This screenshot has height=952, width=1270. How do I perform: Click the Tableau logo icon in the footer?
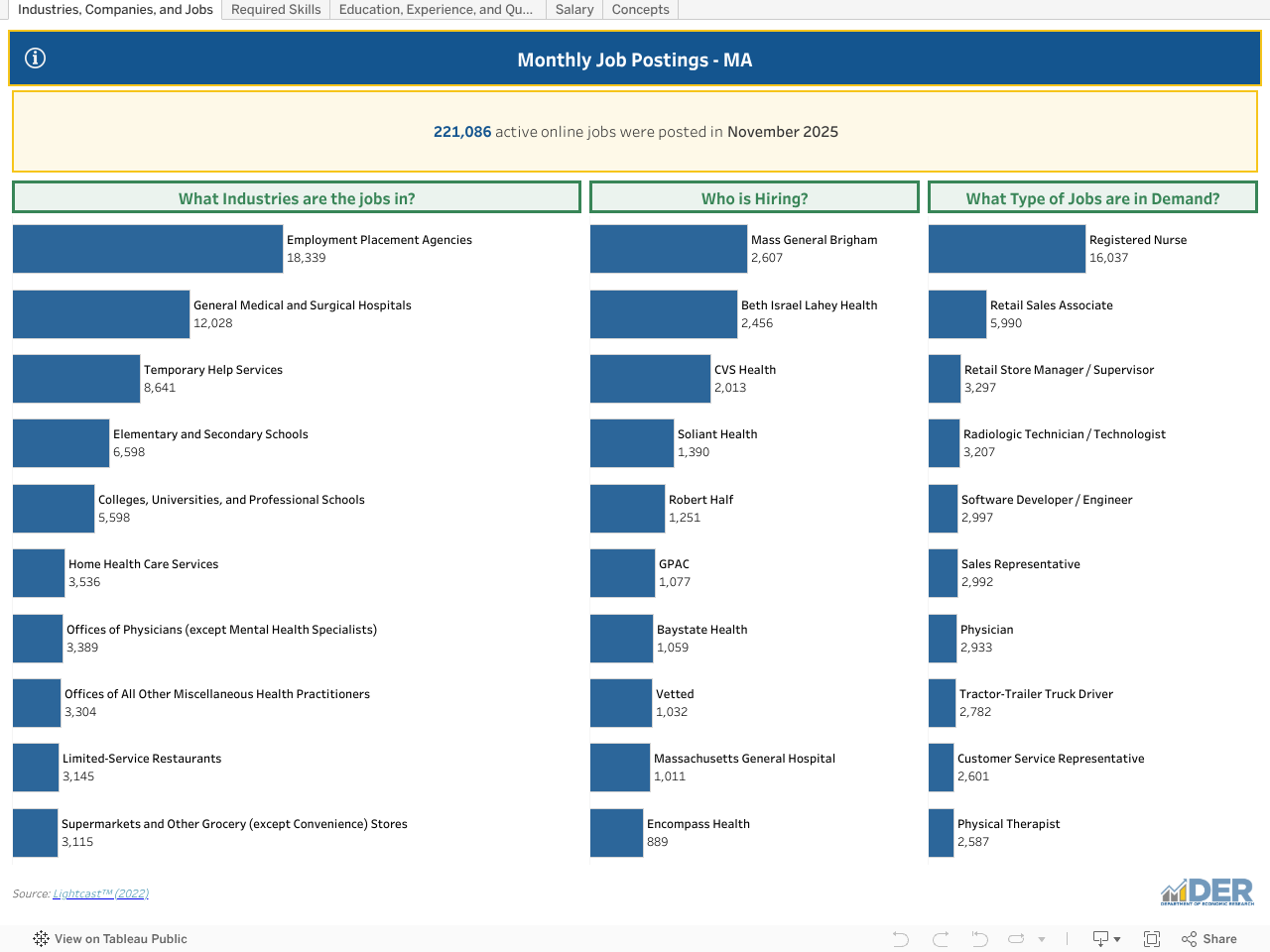[41, 939]
